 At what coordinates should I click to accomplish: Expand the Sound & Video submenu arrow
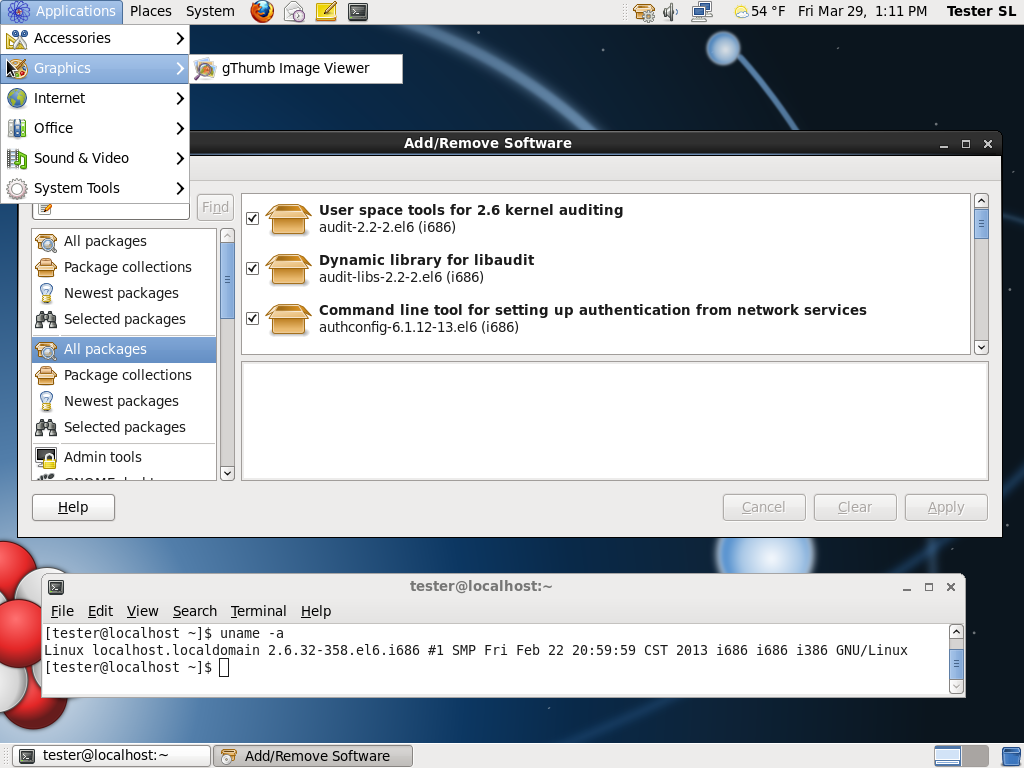point(180,159)
